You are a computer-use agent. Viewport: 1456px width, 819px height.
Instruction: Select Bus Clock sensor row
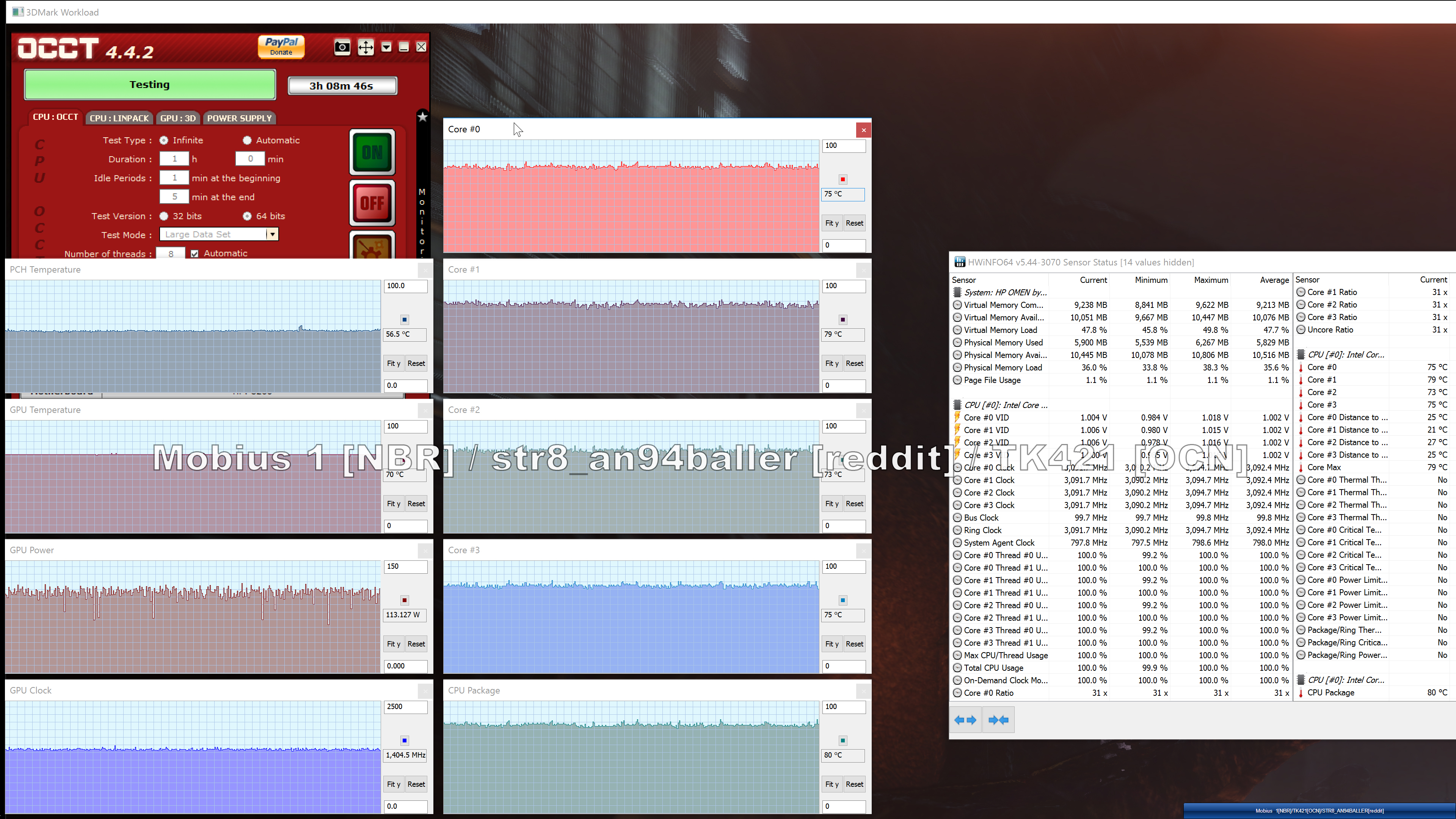pos(1120,518)
